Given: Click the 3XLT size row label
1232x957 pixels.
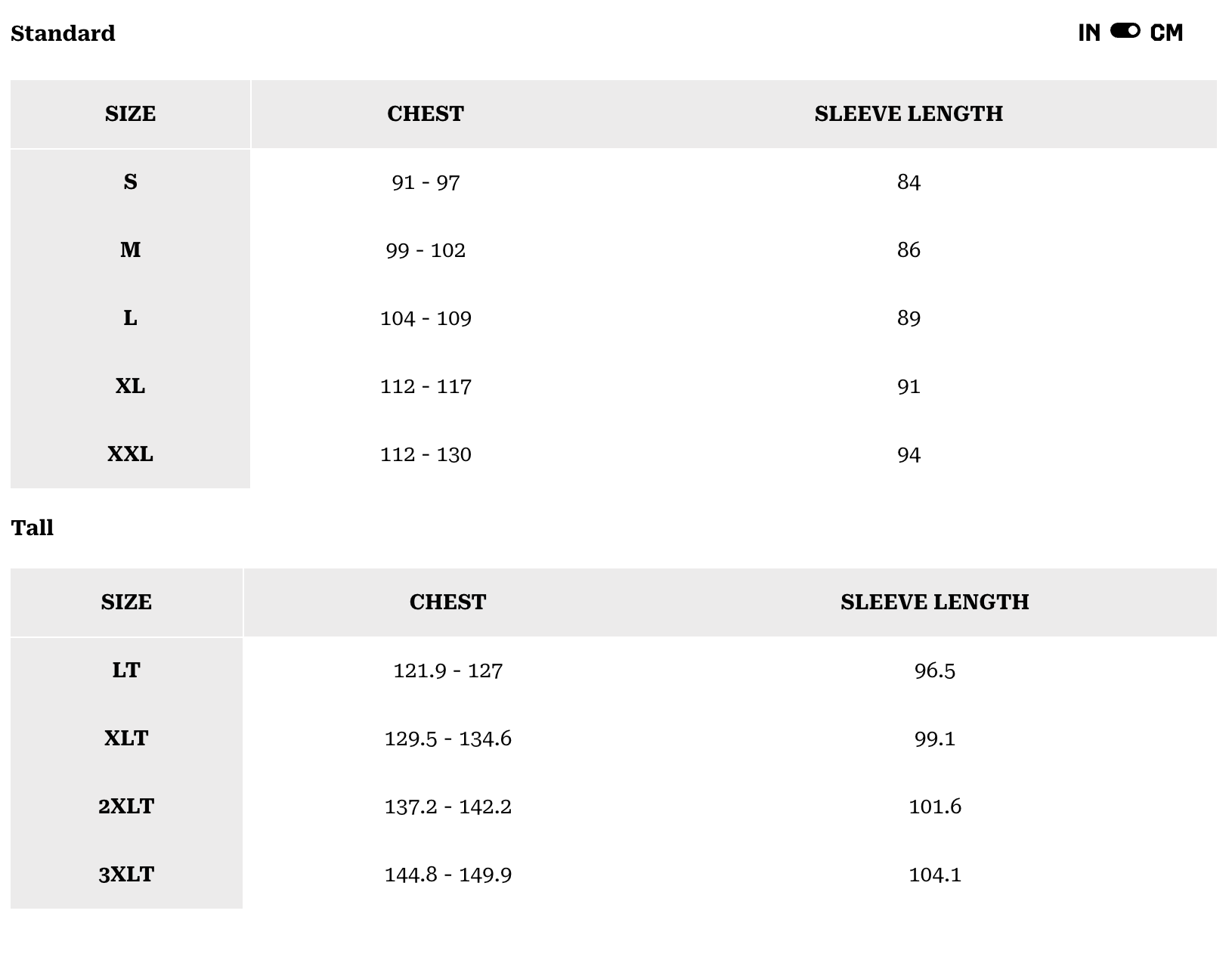Looking at the screenshot, I should (x=126, y=875).
